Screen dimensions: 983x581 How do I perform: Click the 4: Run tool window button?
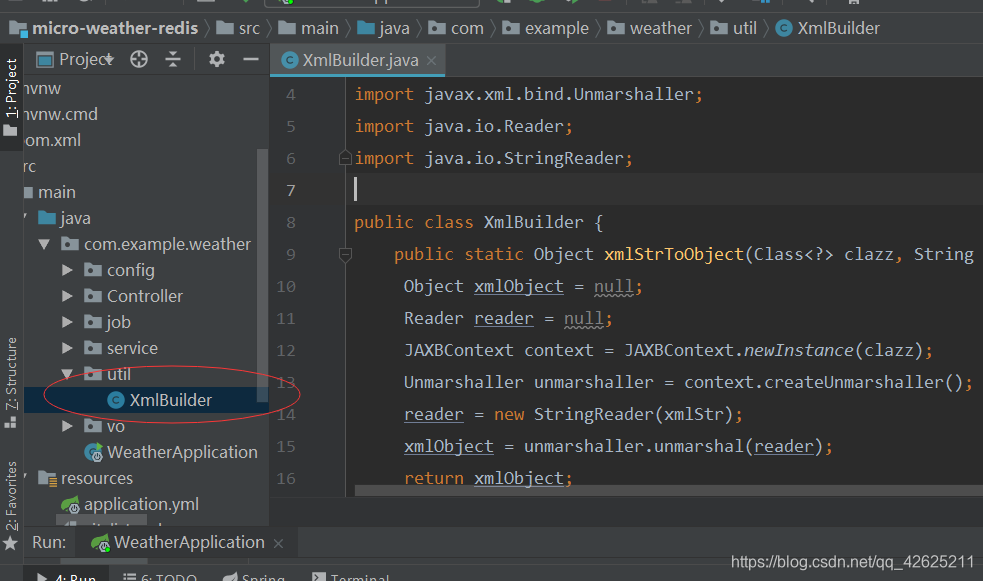[x=69, y=577]
